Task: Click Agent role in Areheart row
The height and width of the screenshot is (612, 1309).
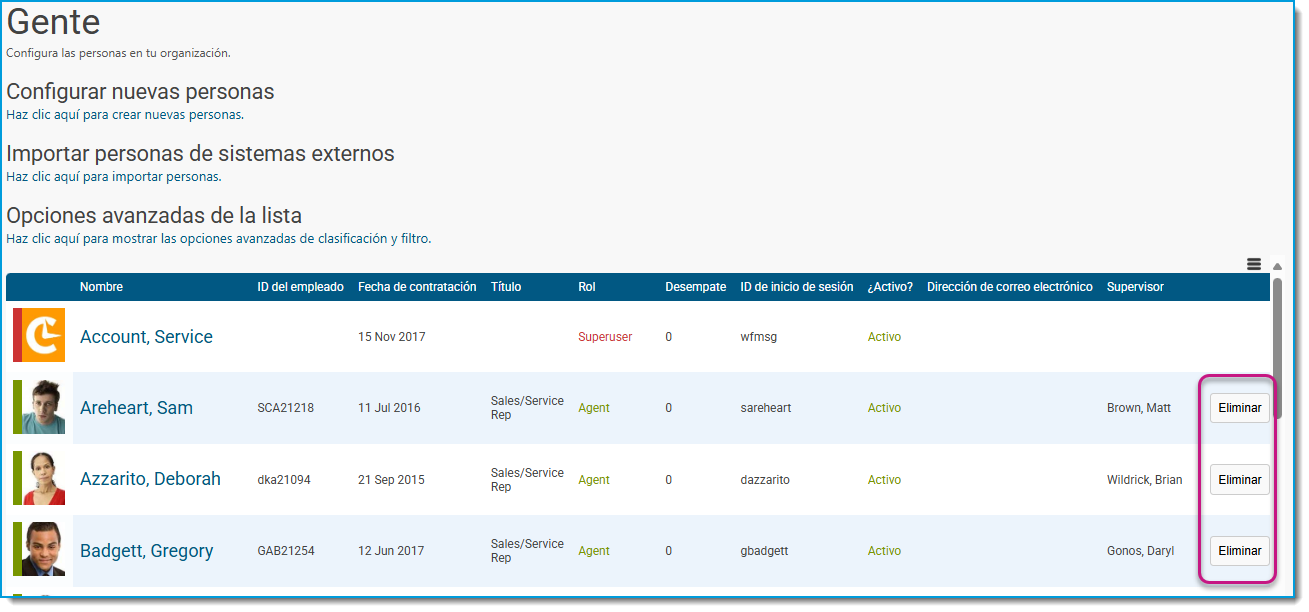Action: click(x=594, y=408)
